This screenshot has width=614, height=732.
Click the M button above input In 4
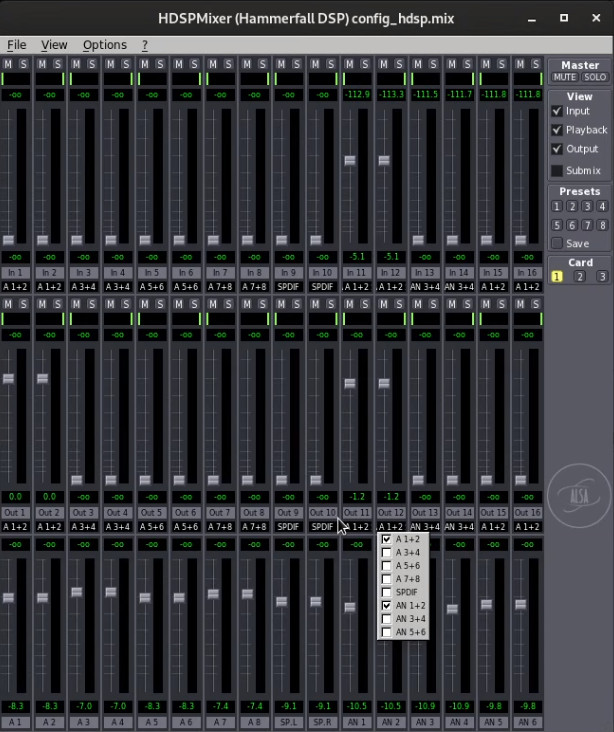point(110,64)
